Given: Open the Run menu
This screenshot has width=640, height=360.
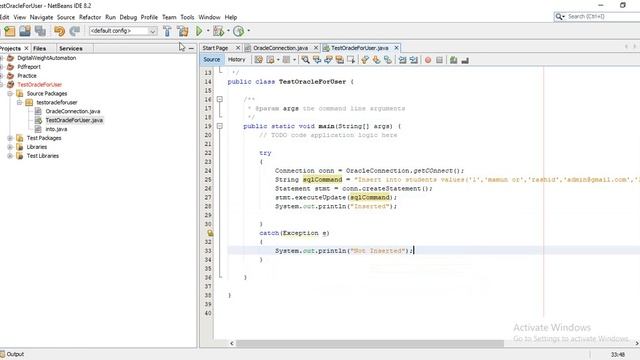Looking at the screenshot, I should point(110,17).
